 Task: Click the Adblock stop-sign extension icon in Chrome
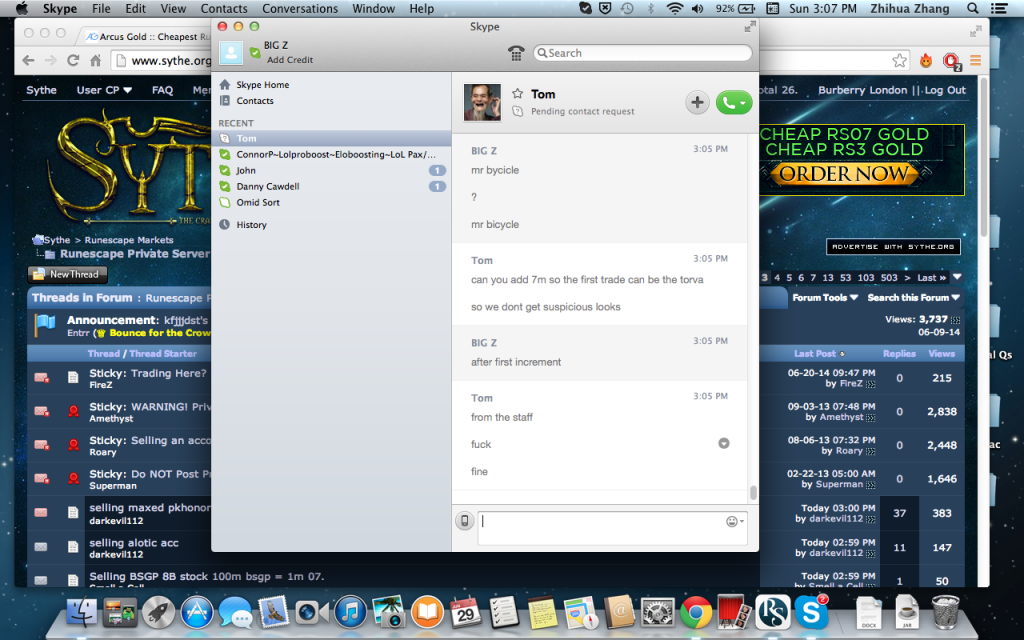click(x=951, y=61)
